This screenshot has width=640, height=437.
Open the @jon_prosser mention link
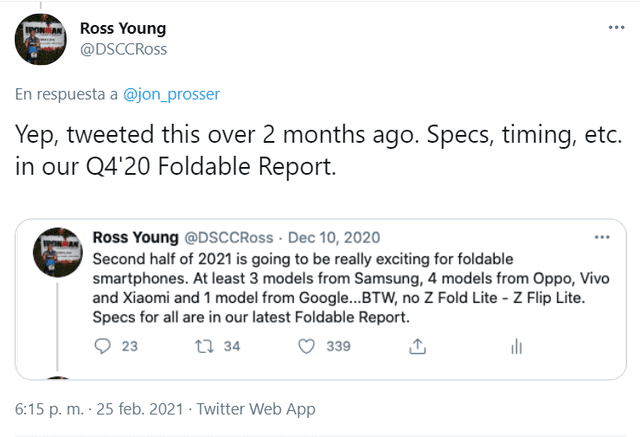point(171,94)
